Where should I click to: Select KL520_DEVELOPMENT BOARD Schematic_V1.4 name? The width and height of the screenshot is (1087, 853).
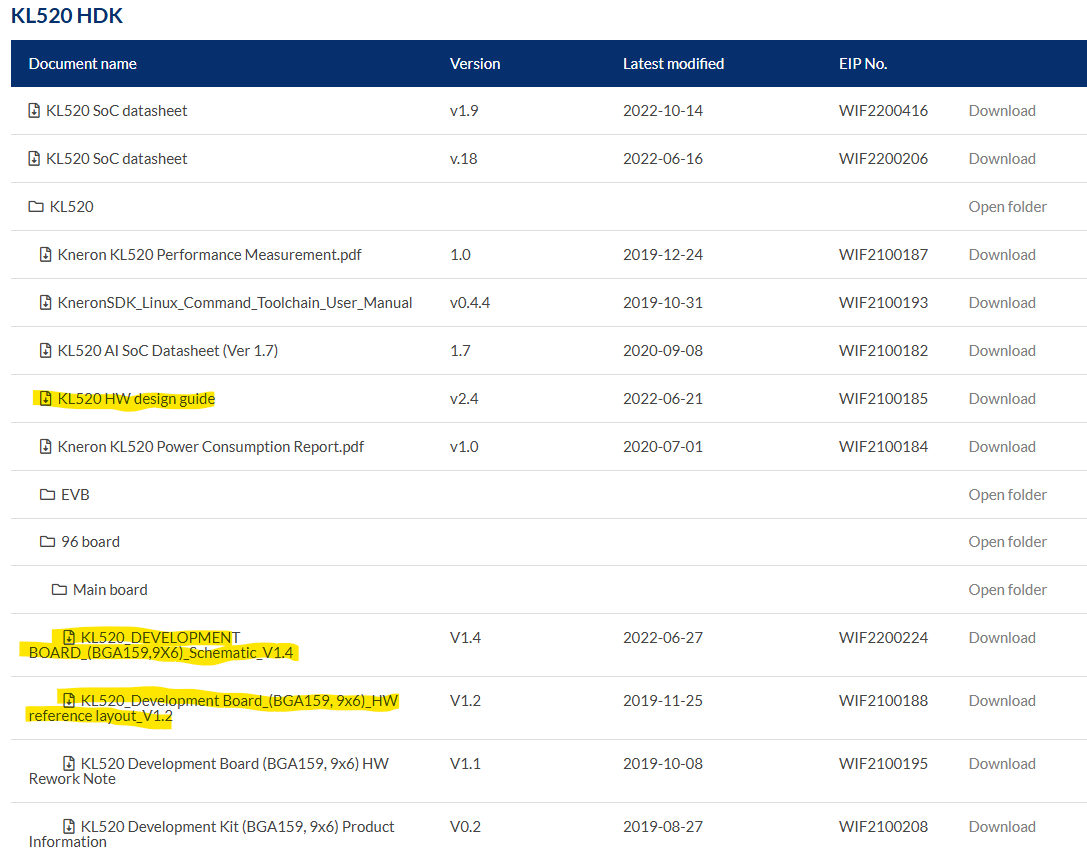[x=160, y=645]
